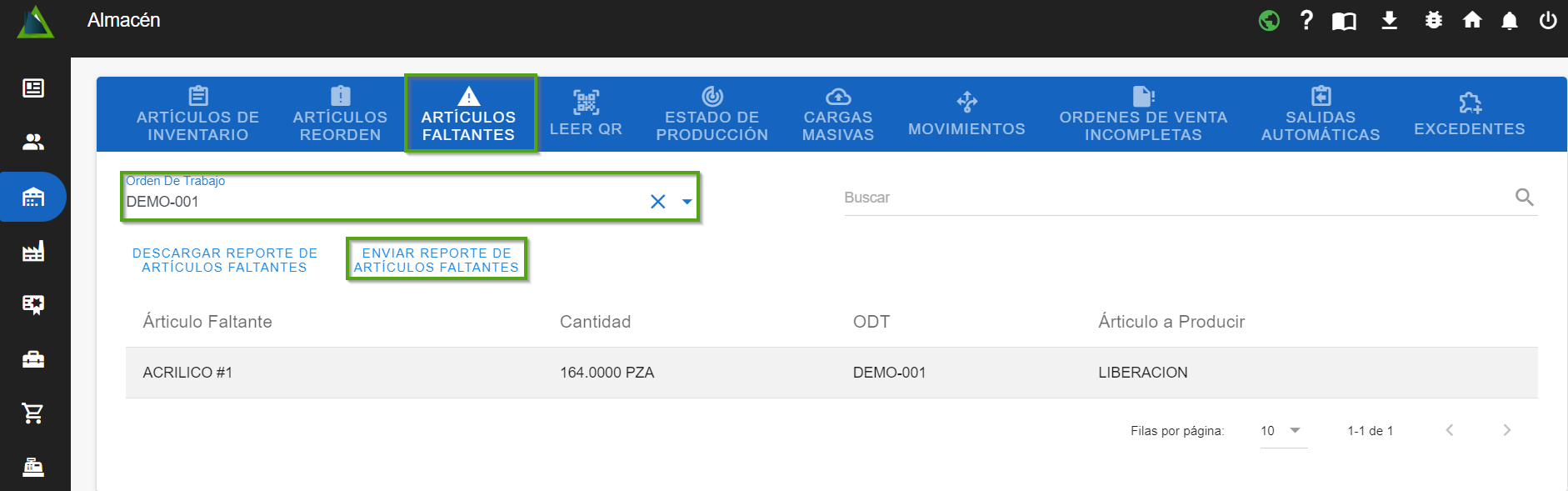The image size is (1568, 491).
Task: Click the Buscar search field
Action: [1175, 198]
